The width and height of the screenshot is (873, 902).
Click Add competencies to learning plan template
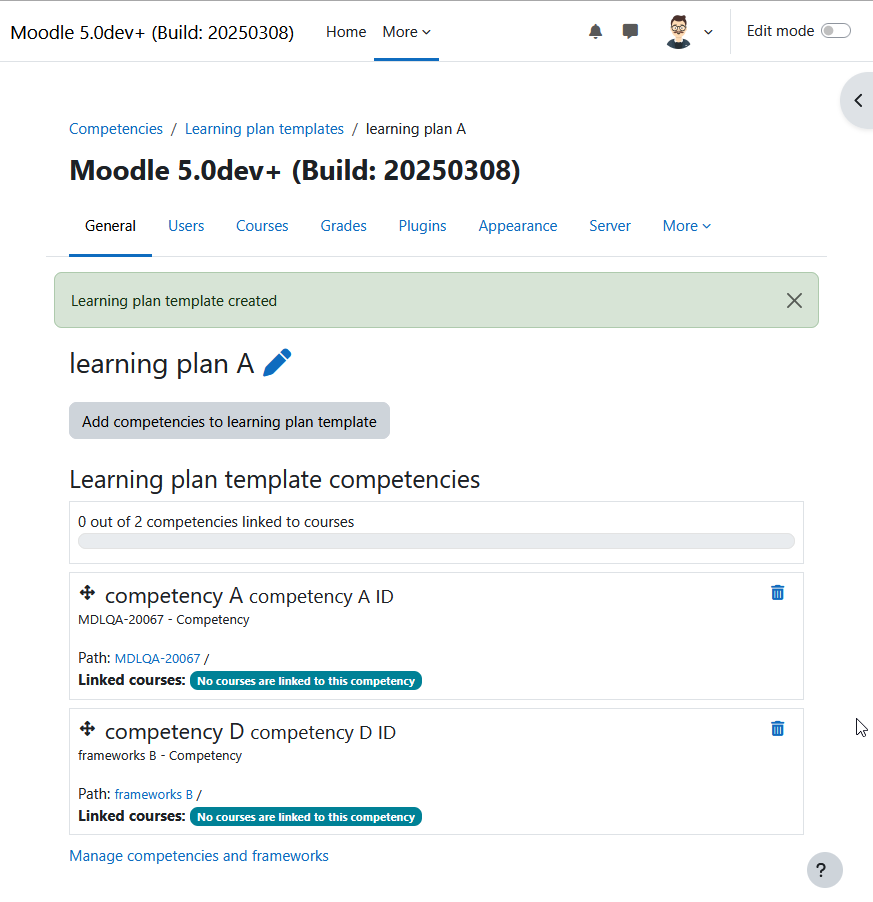coord(229,421)
